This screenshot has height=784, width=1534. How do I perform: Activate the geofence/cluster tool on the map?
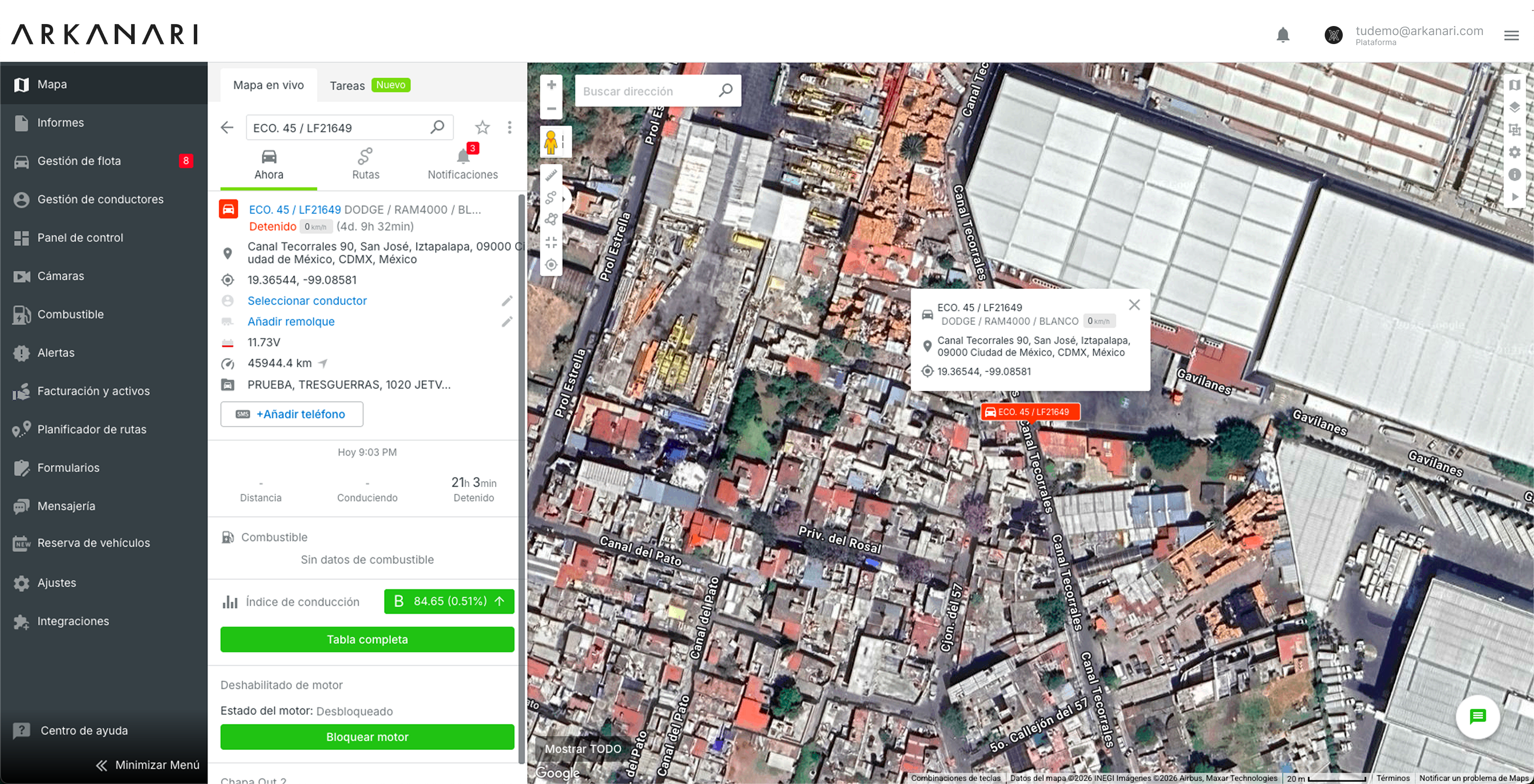coord(551,218)
